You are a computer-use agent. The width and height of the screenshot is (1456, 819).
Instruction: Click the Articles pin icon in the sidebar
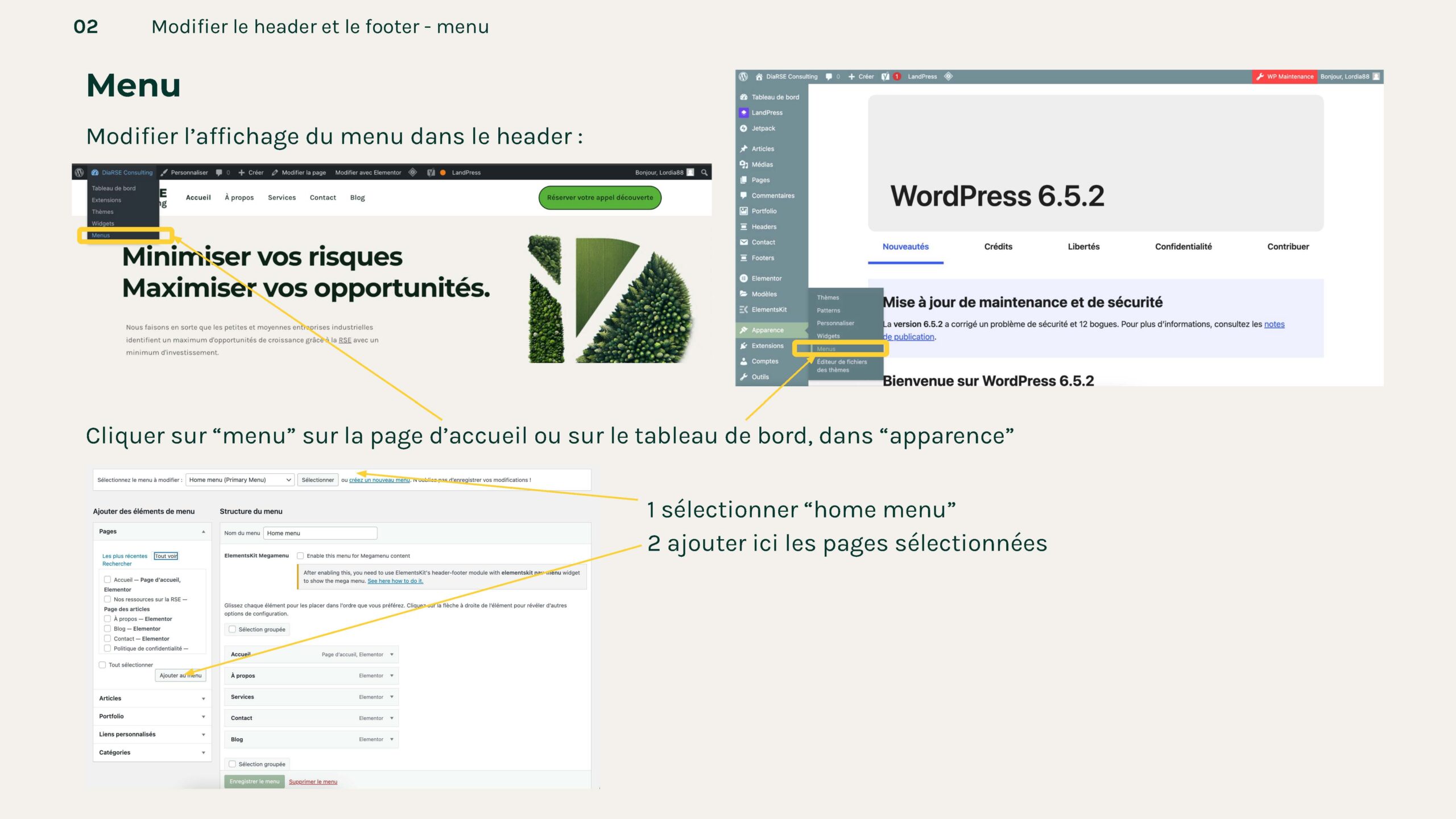(743, 149)
